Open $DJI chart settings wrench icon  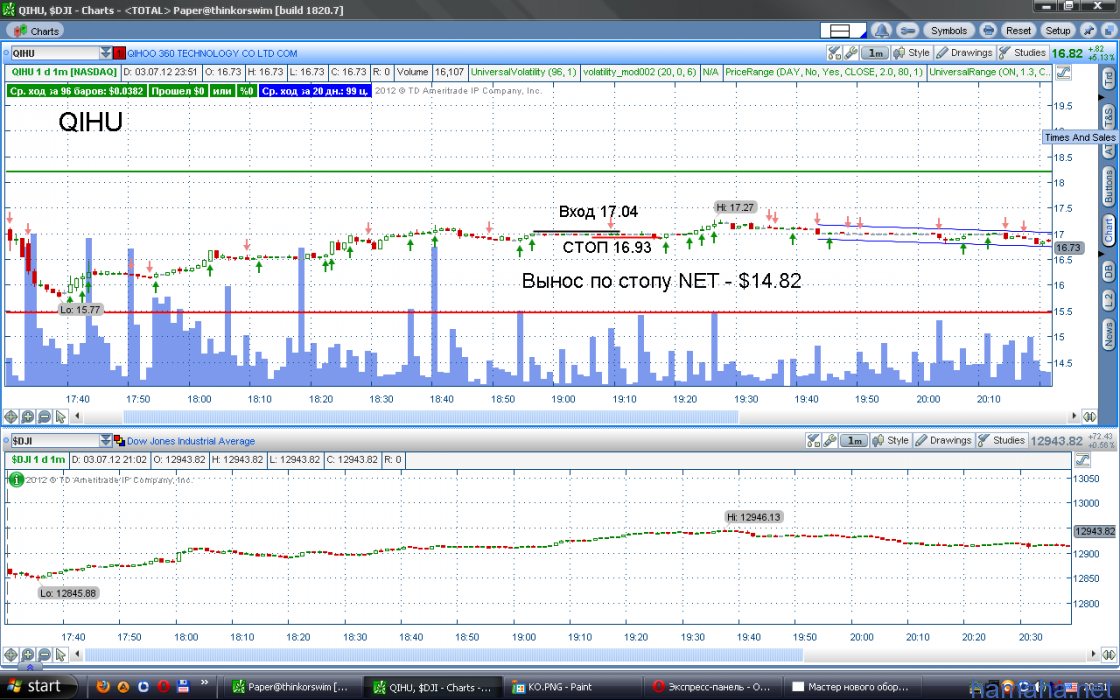[x=830, y=441]
